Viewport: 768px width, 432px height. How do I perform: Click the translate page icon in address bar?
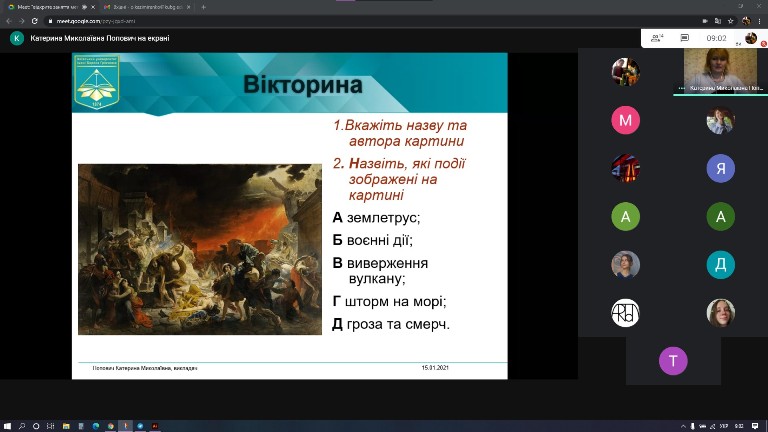pyautogui.click(x=718, y=21)
